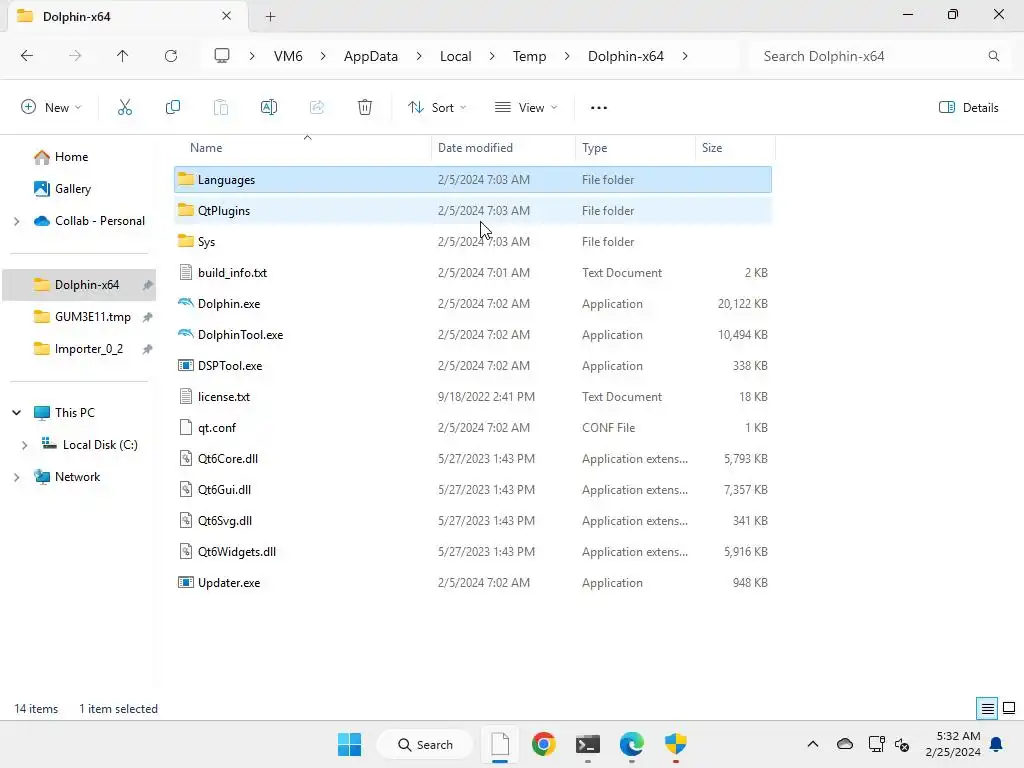Show hidden tray icons chevron
The width and height of the screenshot is (1024, 768).
tap(812, 744)
